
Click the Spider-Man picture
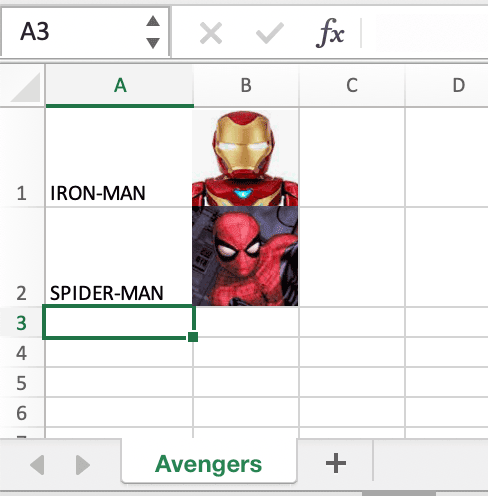click(x=245, y=256)
